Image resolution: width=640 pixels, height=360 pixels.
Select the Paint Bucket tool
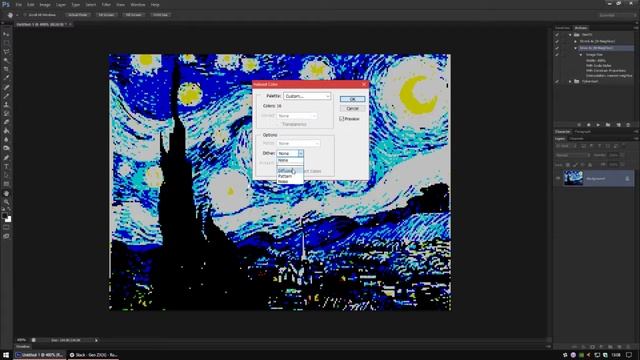pos(6,131)
